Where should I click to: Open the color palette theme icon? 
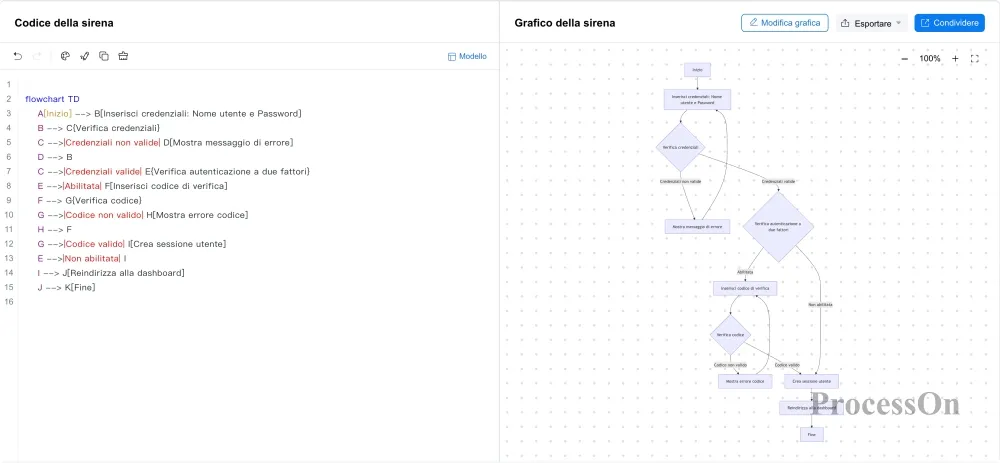[65, 56]
